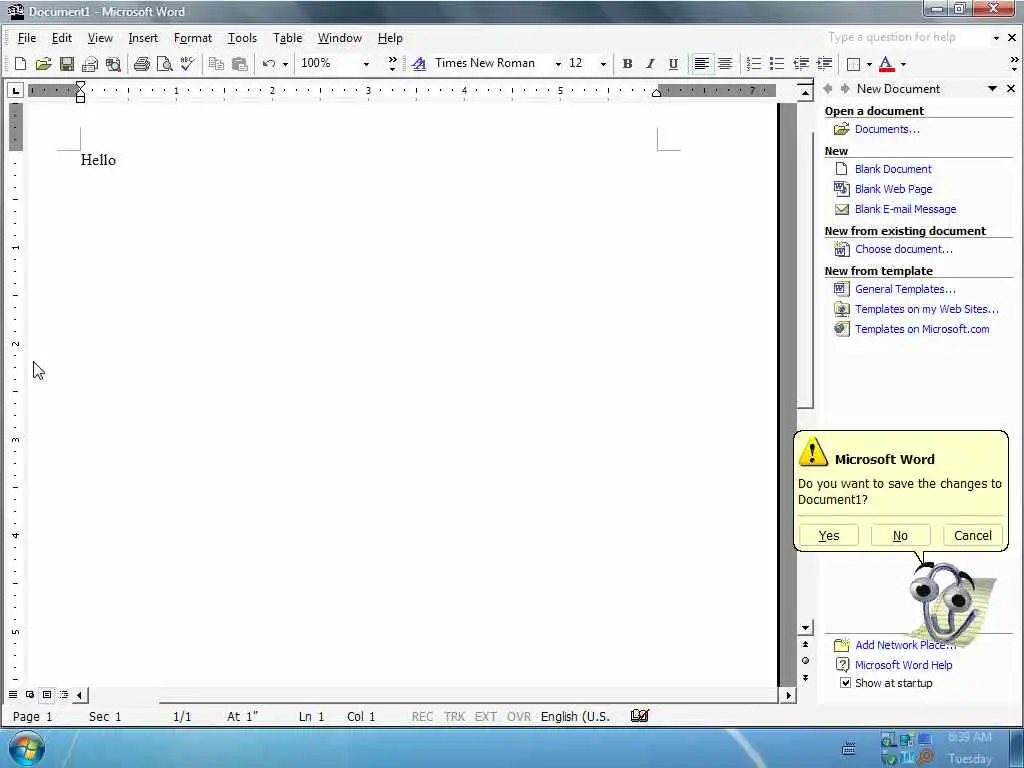This screenshot has width=1024, height=768.
Task: Expand the Undo history dropdown arrow
Action: pyautogui.click(x=285, y=63)
